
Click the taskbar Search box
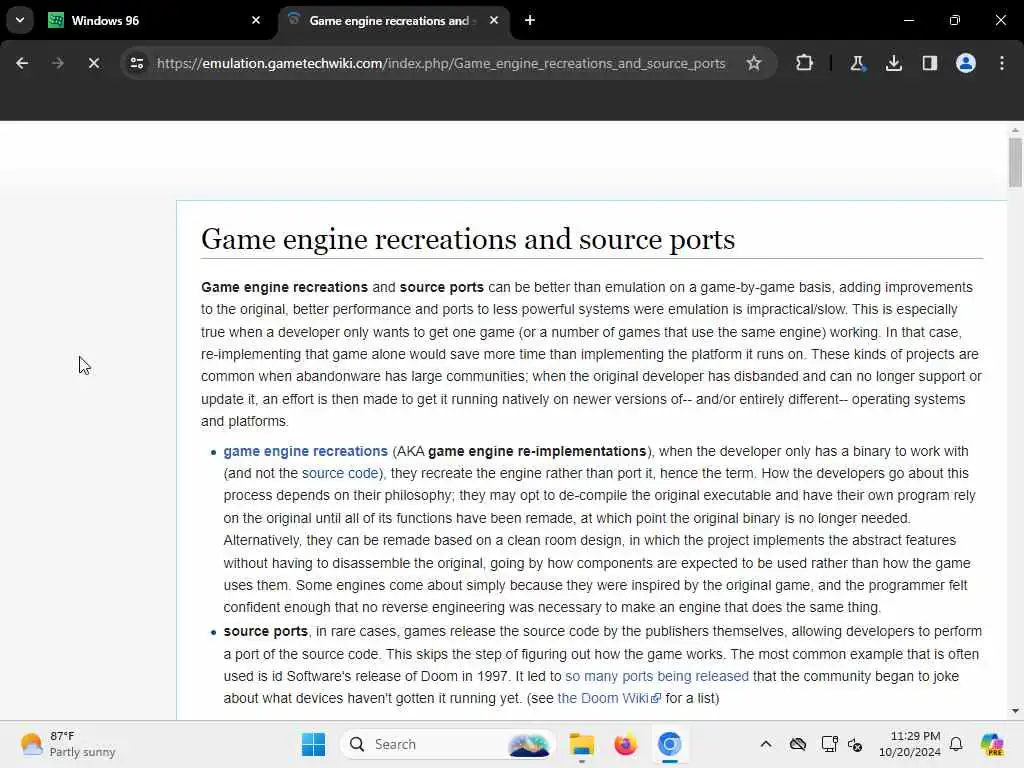(447, 744)
